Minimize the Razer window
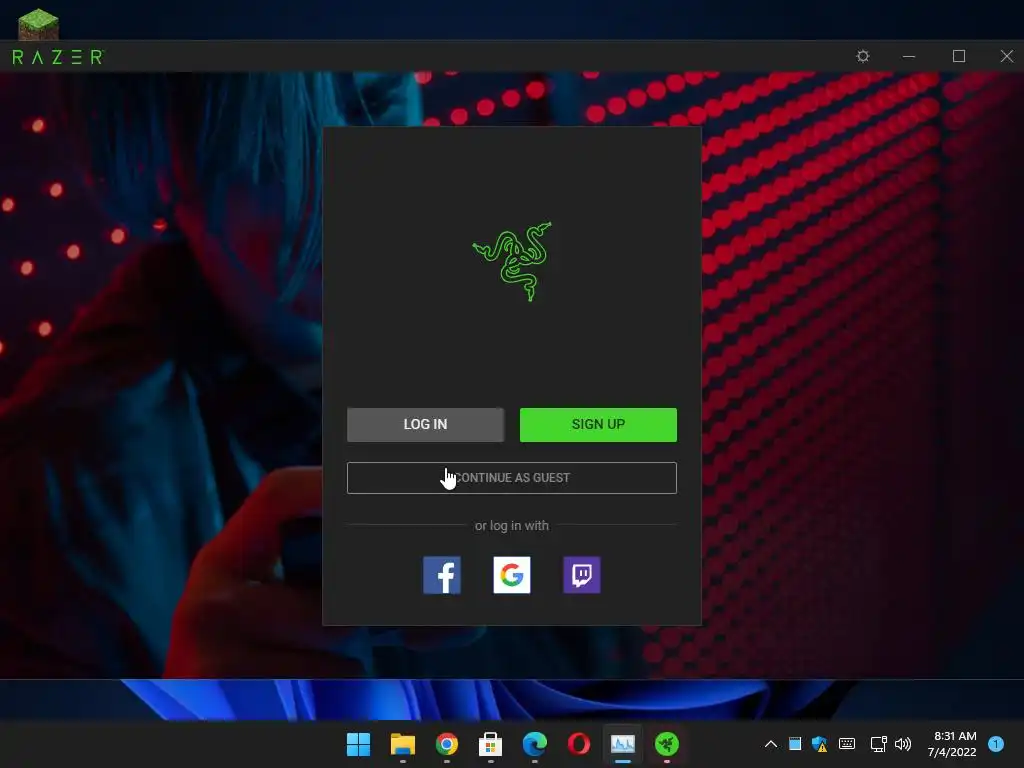 pyautogui.click(x=908, y=56)
